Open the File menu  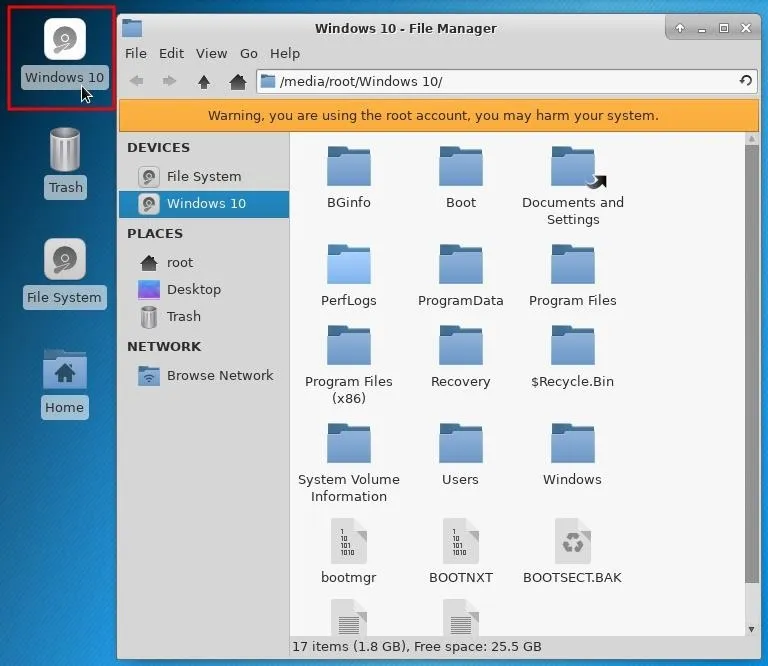tap(136, 53)
